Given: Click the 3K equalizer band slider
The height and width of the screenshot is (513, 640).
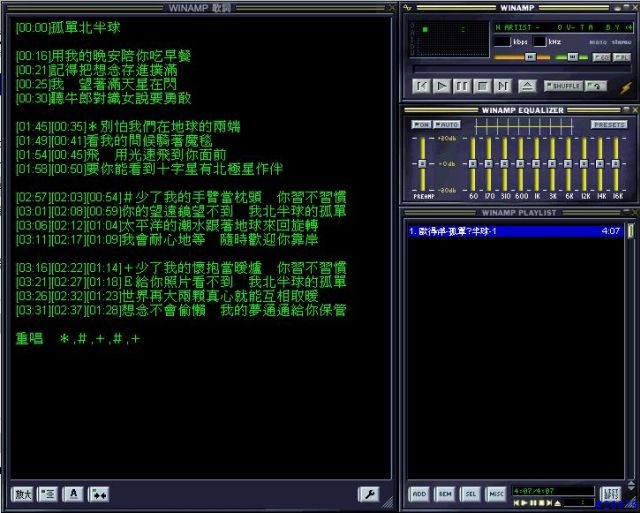Looking at the screenshot, I should pyautogui.click(x=552, y=164).
